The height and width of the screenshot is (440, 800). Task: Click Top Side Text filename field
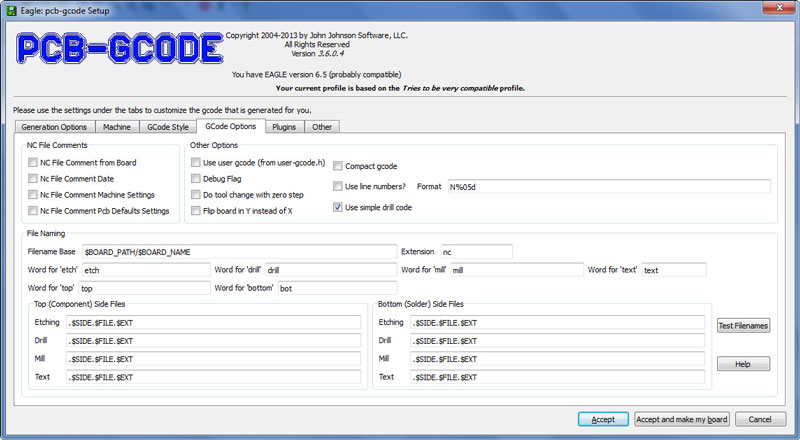pos(213,377)
